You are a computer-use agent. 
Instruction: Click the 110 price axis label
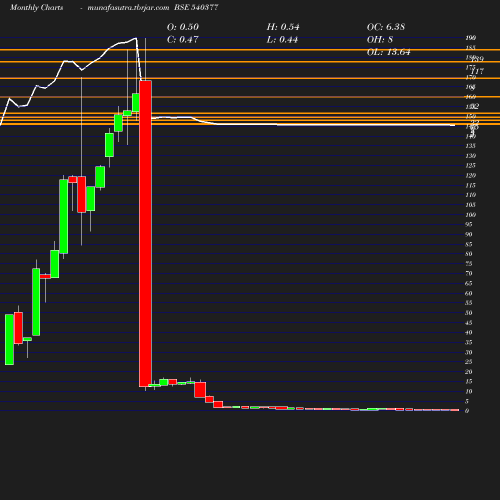(x=471, y=195)
